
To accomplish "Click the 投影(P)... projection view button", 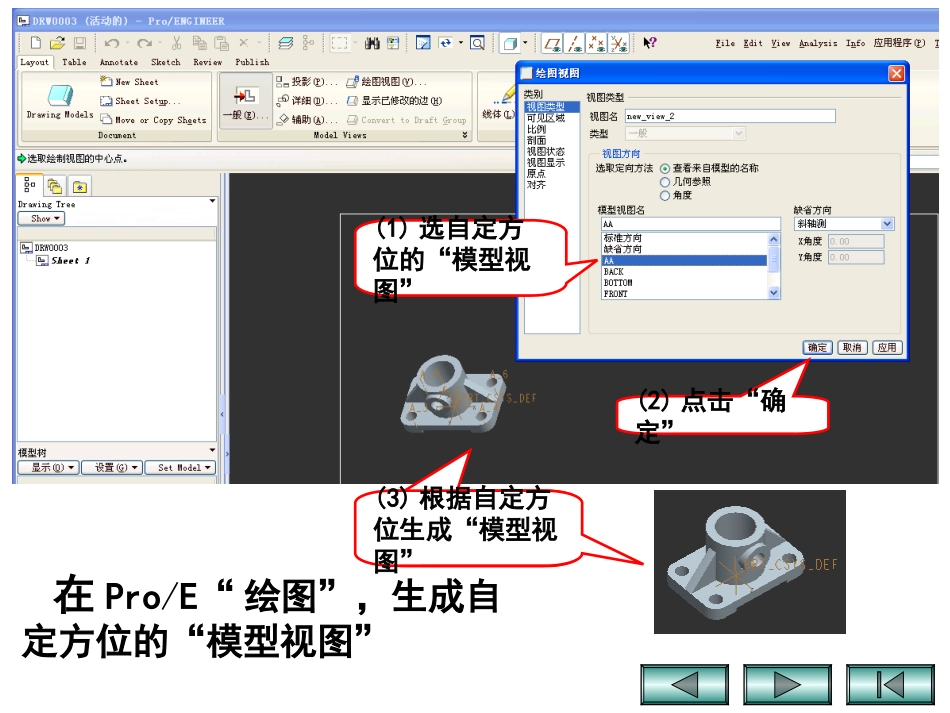I will click(306, 82).
